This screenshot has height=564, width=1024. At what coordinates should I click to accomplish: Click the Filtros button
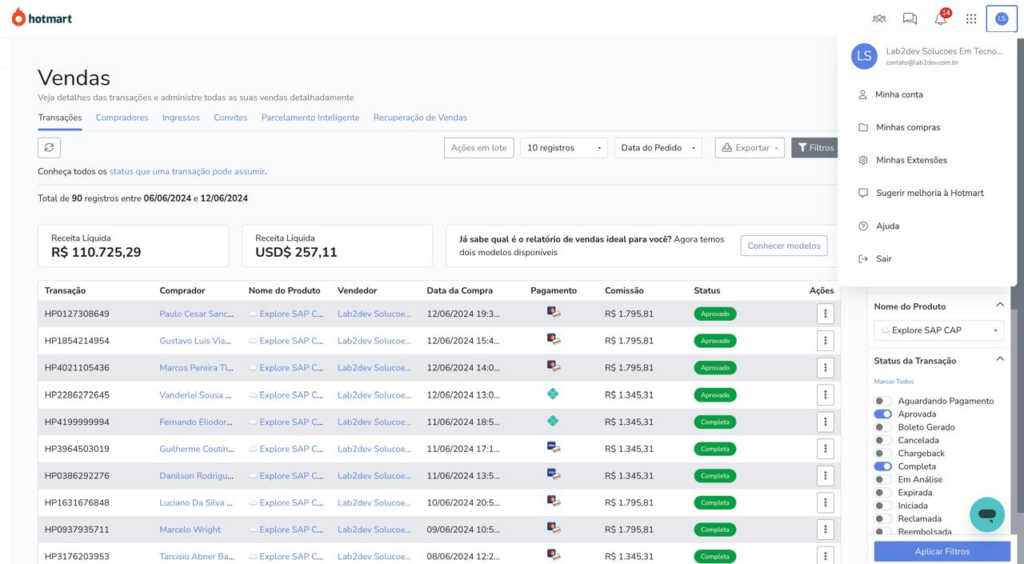point(814,148)
